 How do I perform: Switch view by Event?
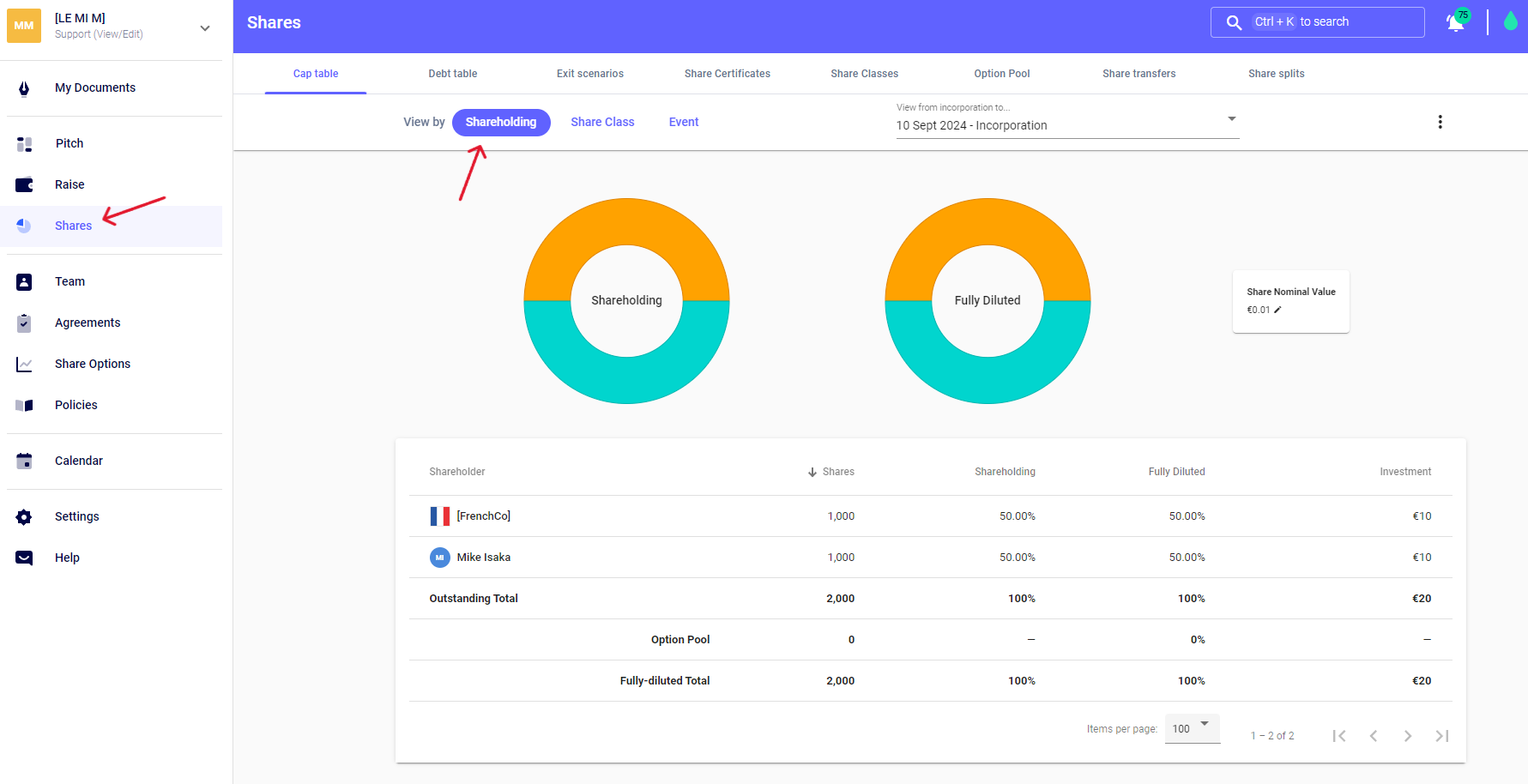click(x=684, y=122)
